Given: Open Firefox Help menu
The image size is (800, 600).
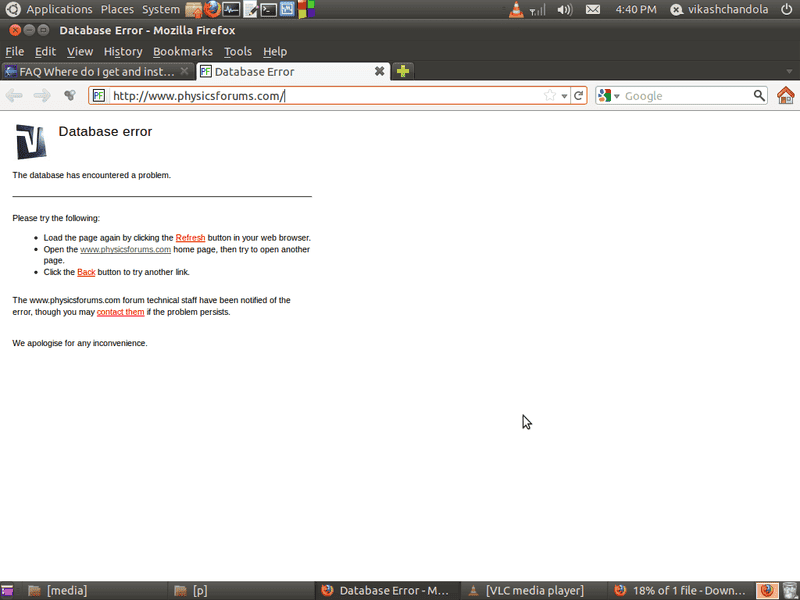Looking at the screenshot, I should pyautogui.click(x=275, y=52).
